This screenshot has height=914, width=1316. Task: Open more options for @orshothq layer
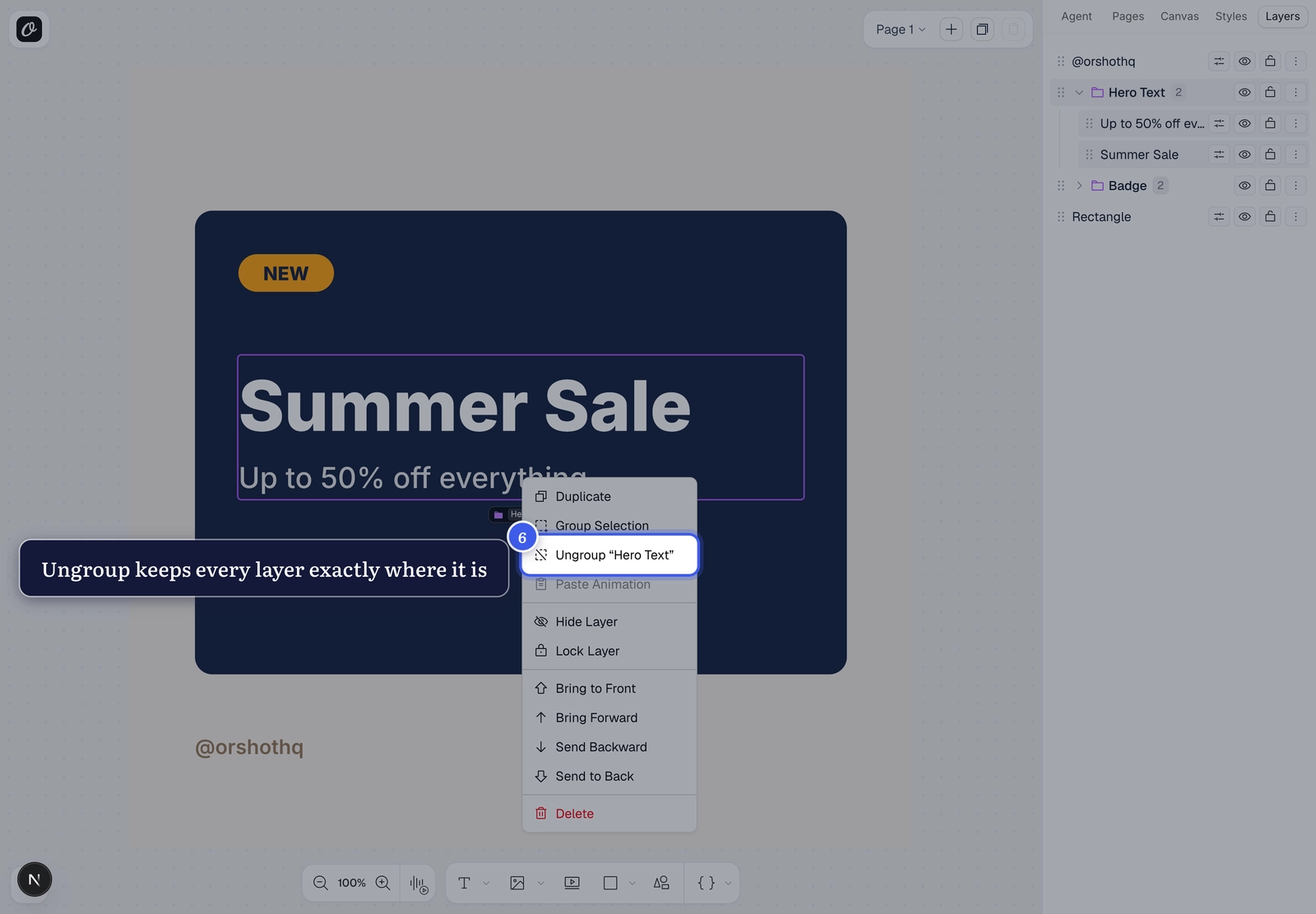[x=1295, y=62]
